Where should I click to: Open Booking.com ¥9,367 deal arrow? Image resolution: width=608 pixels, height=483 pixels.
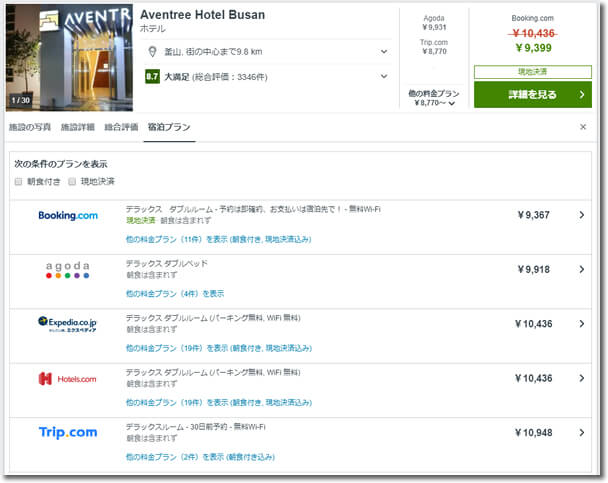(582, 215)
